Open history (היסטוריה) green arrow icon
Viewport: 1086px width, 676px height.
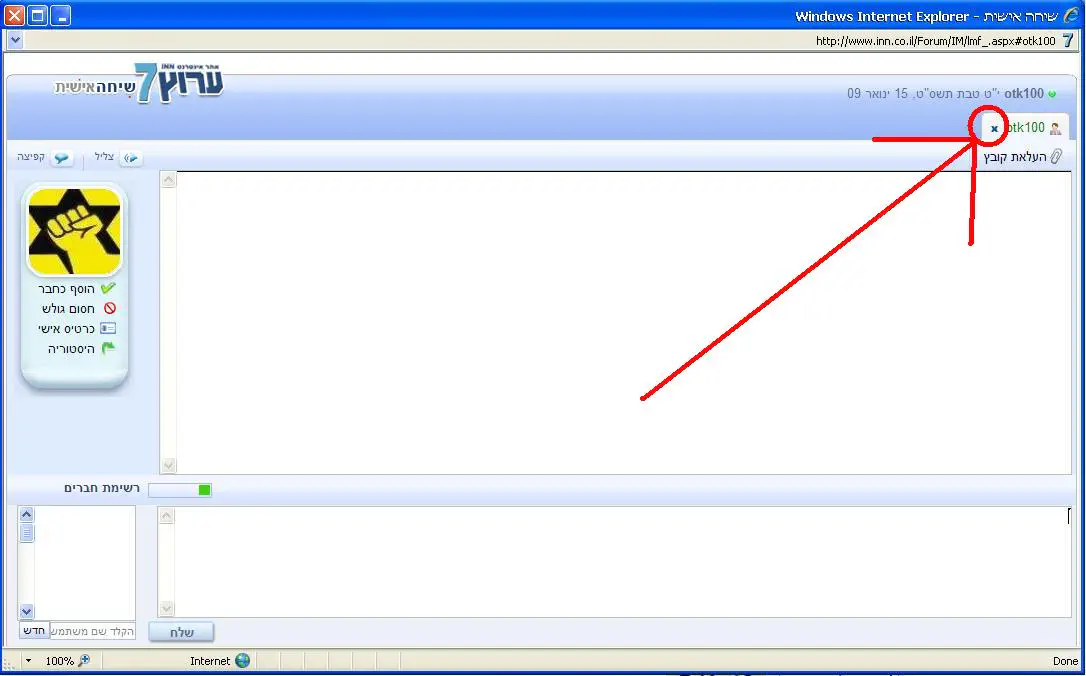[108, 348]
